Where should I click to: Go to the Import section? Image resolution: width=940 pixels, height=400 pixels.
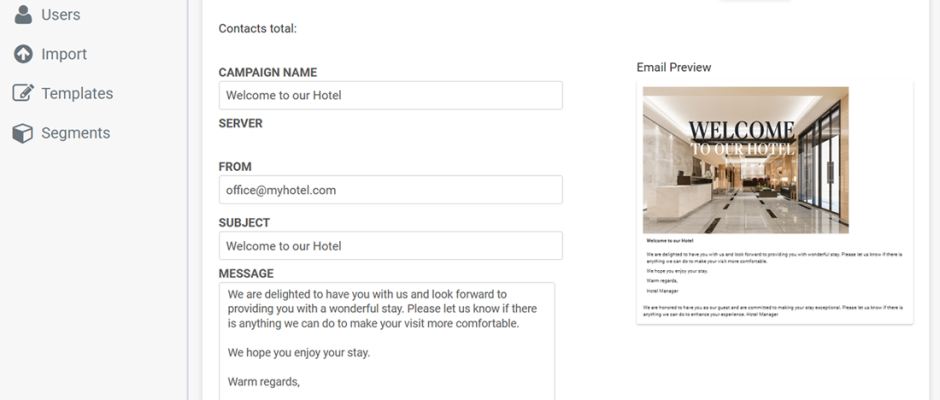tap(64, 54)
